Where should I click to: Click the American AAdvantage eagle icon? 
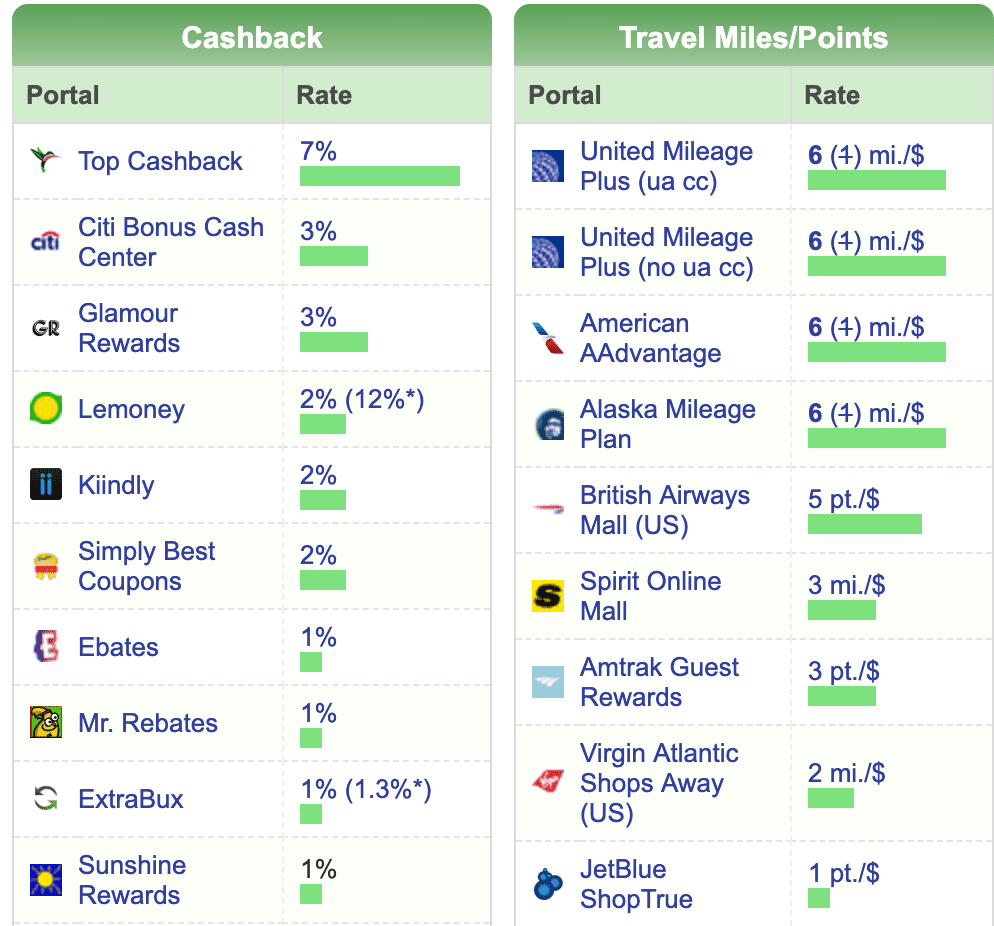(548, 338)
